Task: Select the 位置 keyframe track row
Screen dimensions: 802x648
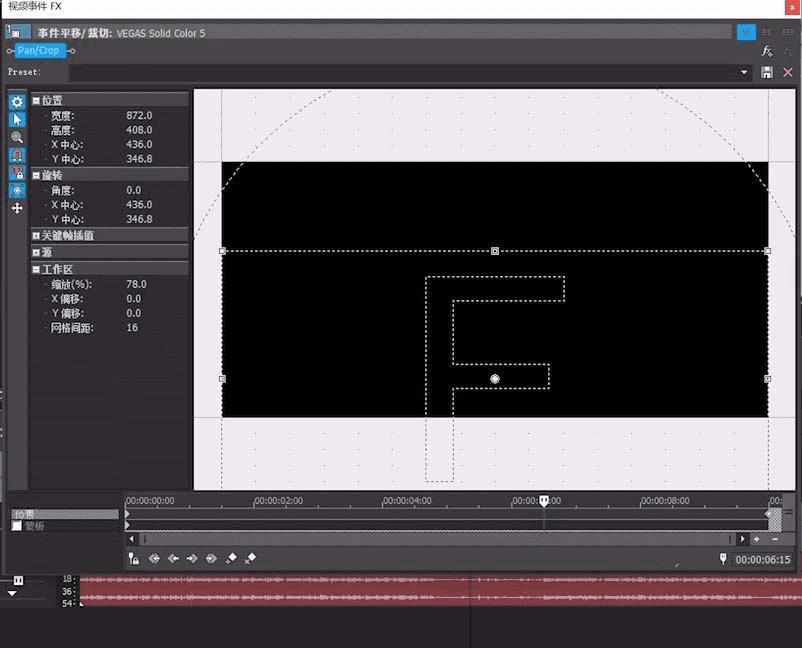Action: [x=65, y=514]
